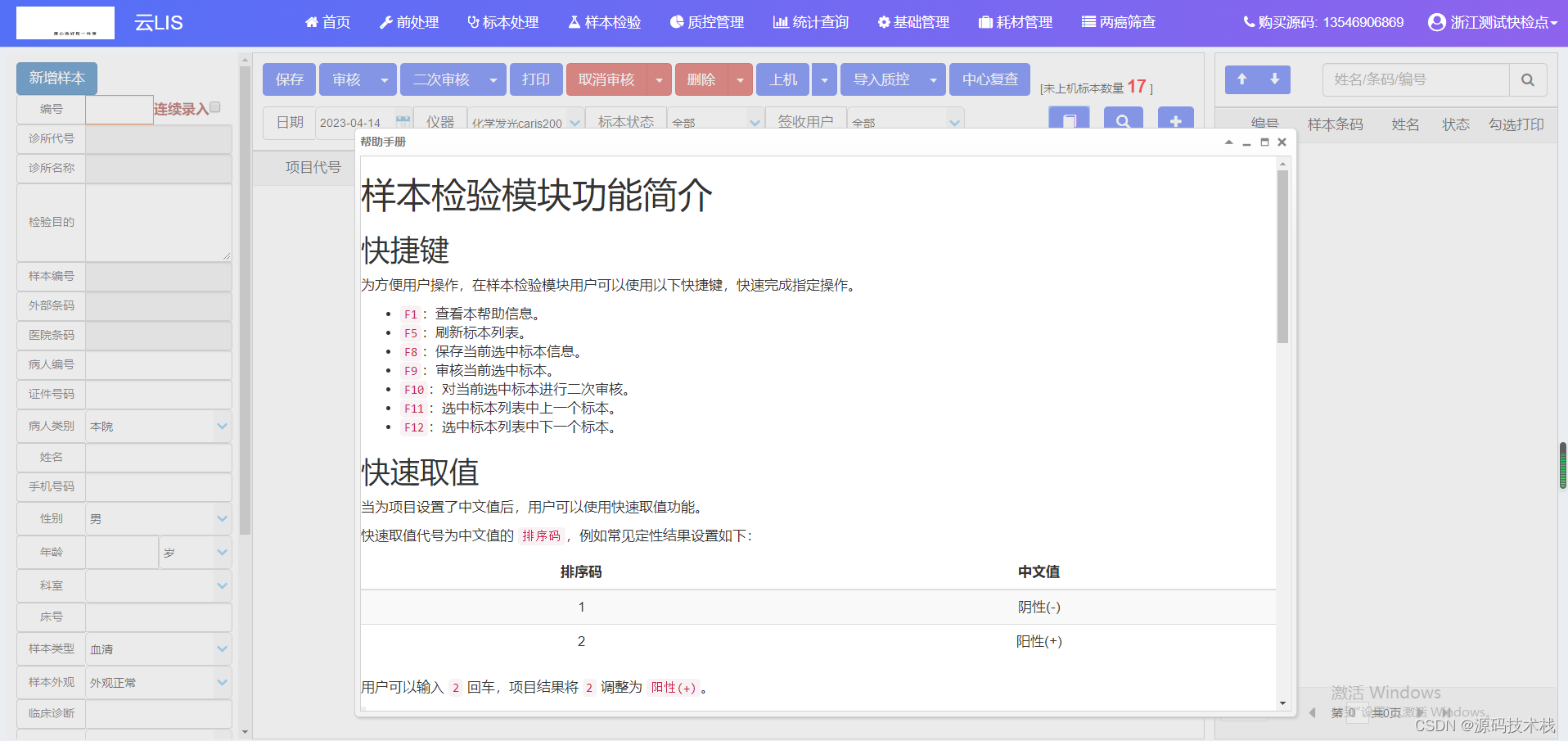Click the 取消审核 button
This screenshot has height=741, width=1568.
(x=606, y=79)
